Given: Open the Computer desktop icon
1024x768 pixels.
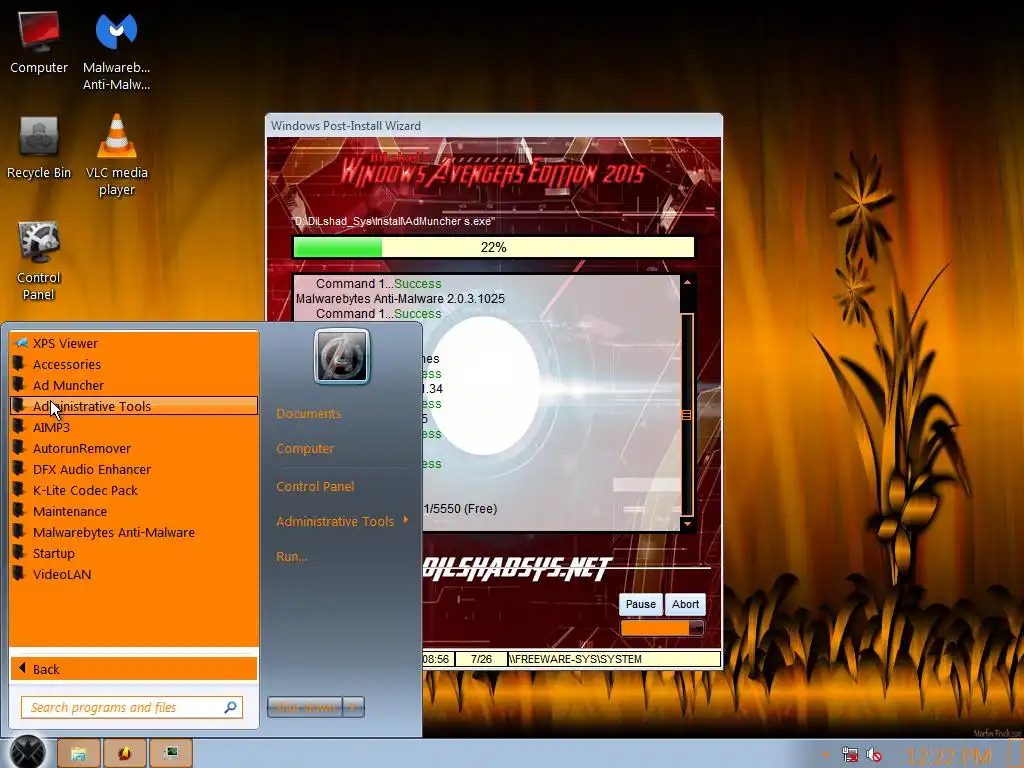Looking at the screenshot, I should click(x=39, y=43).
